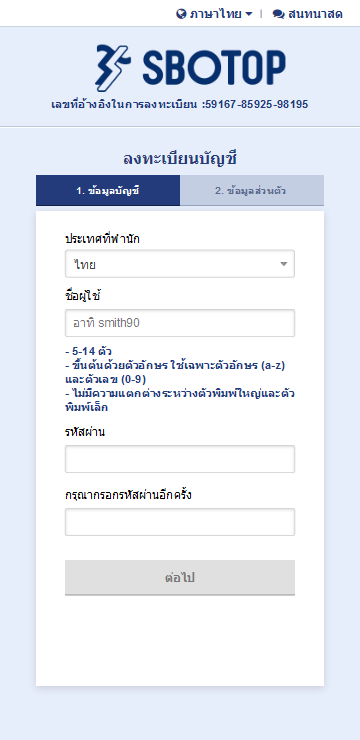Screen dimensions: 360x740
Task: Focus the กรุณากรอกรหัสผ่านอีกครั้ง confirm password field
Action: pos(180,522)
